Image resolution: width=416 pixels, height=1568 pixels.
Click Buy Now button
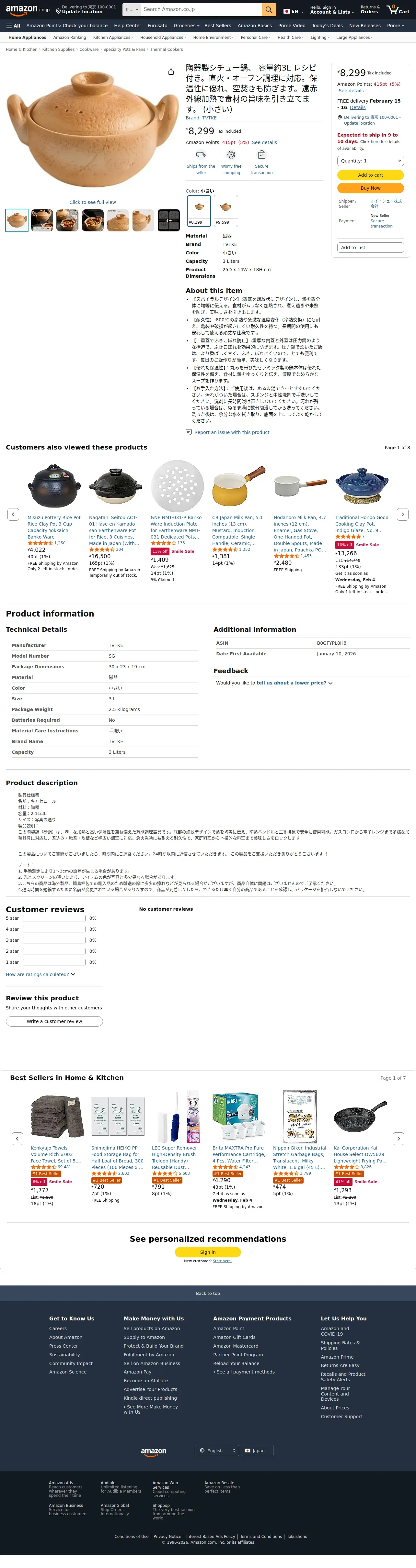pos(370,188)
